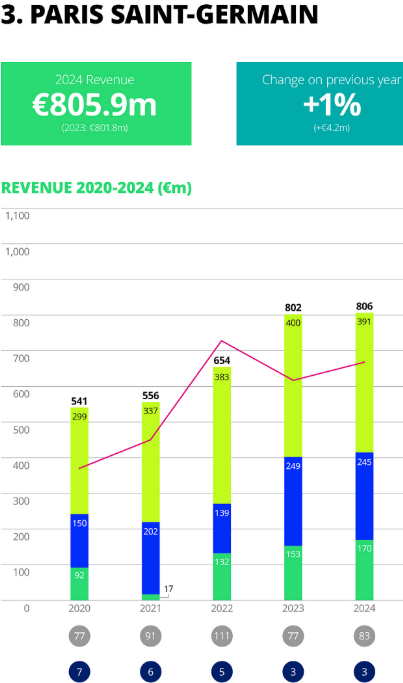Select the green 170 segment of the 2024 bar
Image resolution: width=403 pixels, height=683 pixels.
click(364, 570)
